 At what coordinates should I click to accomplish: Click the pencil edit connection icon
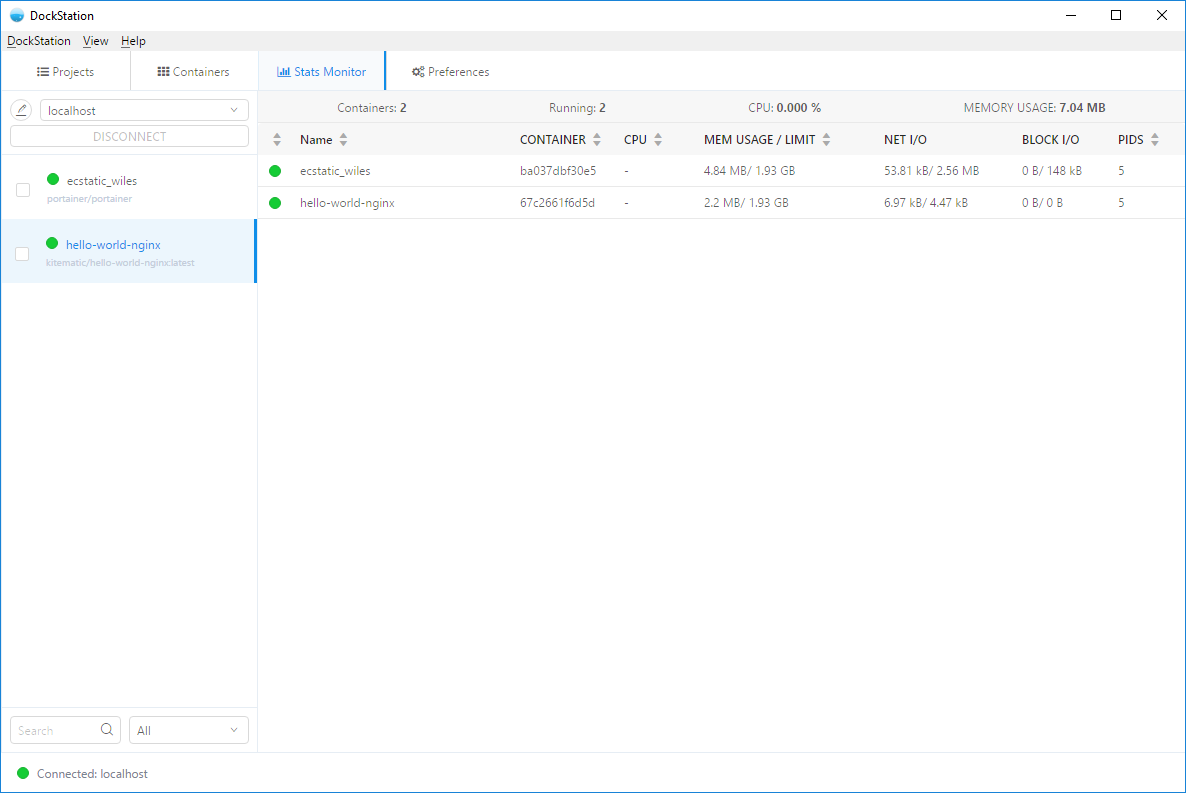point(22,110)
